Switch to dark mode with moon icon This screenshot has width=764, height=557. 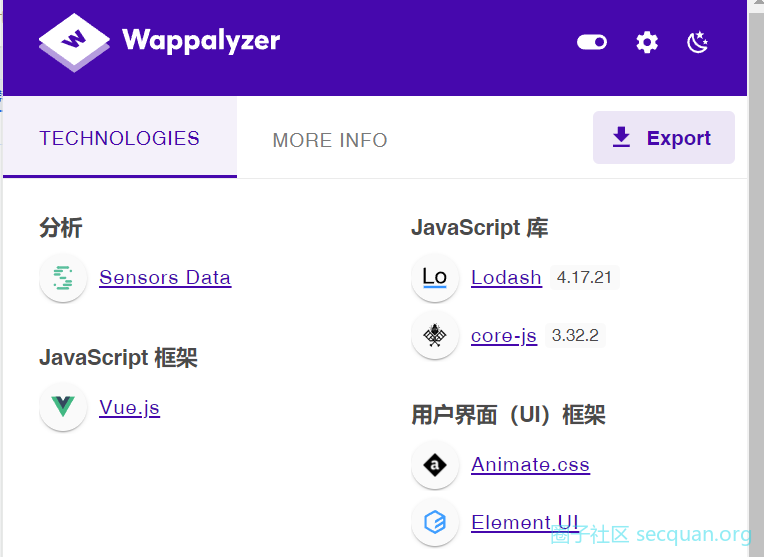697,42
